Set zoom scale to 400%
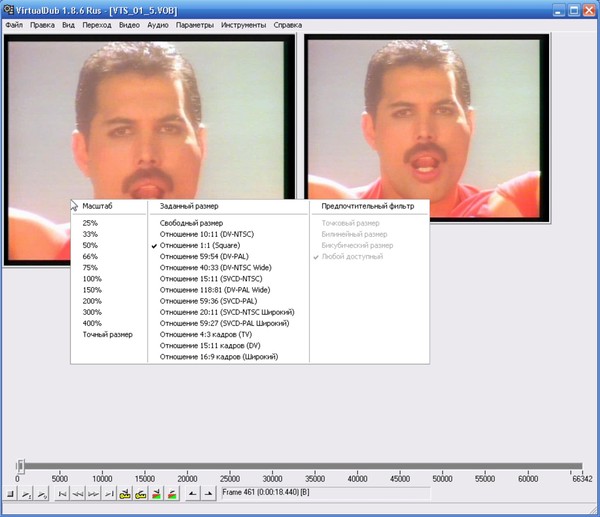 pyautogui.click(x=92, y=323)
